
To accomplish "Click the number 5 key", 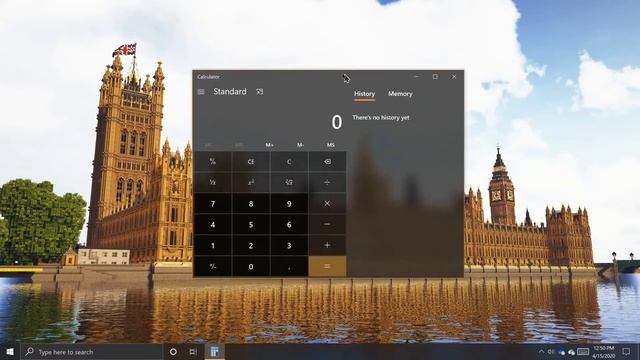I will pos(251,224).
